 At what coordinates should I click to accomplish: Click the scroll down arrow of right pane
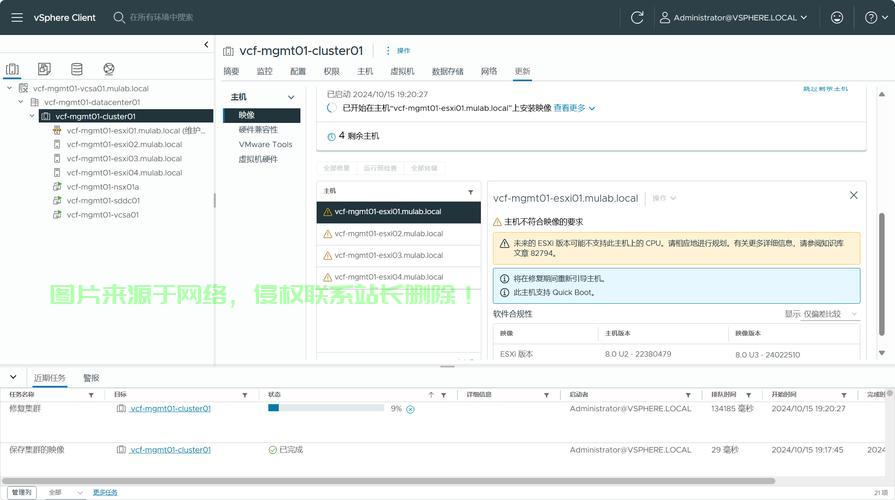(x=882, y=353)
